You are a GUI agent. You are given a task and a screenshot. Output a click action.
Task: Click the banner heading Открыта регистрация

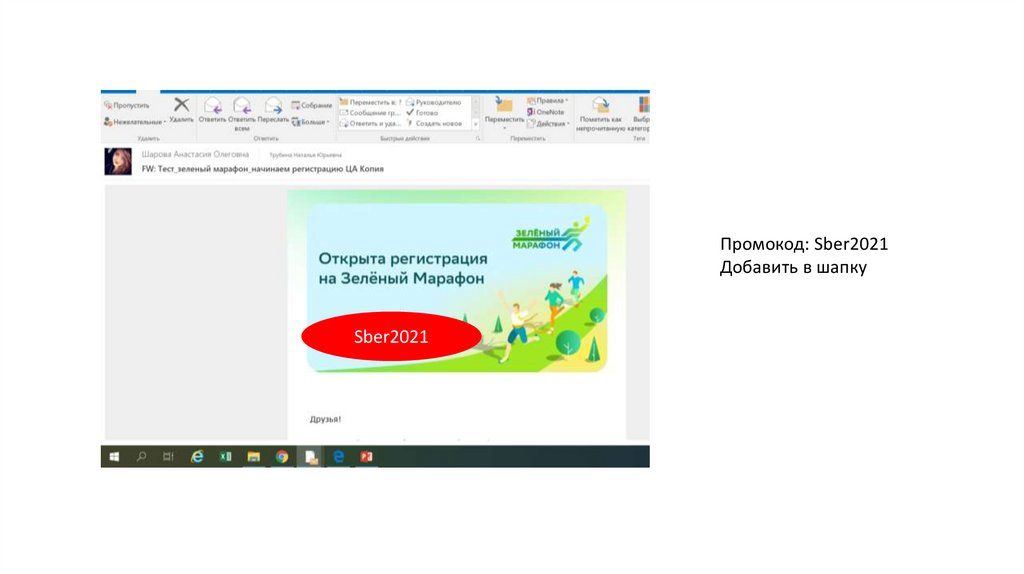pyautogui.click(x=403, y=268)
